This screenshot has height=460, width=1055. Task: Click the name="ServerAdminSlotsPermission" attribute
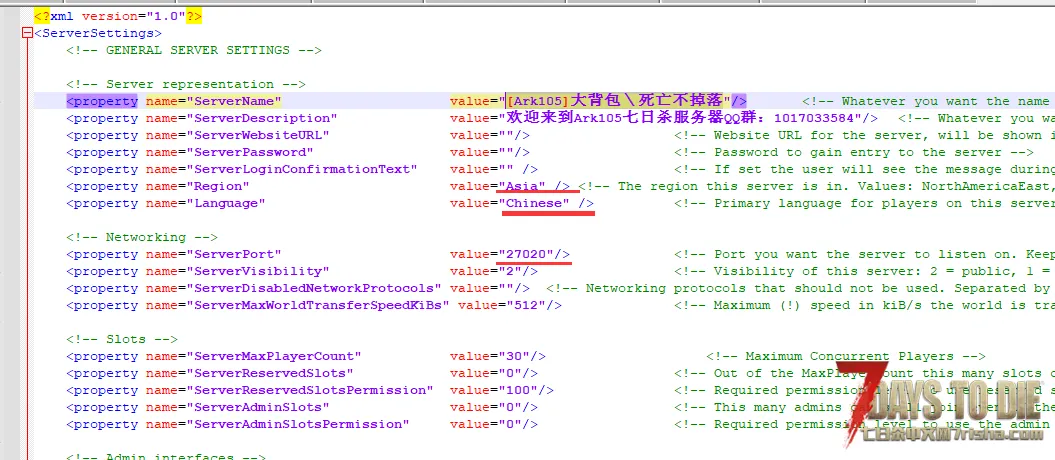click(x=277, y=424)
